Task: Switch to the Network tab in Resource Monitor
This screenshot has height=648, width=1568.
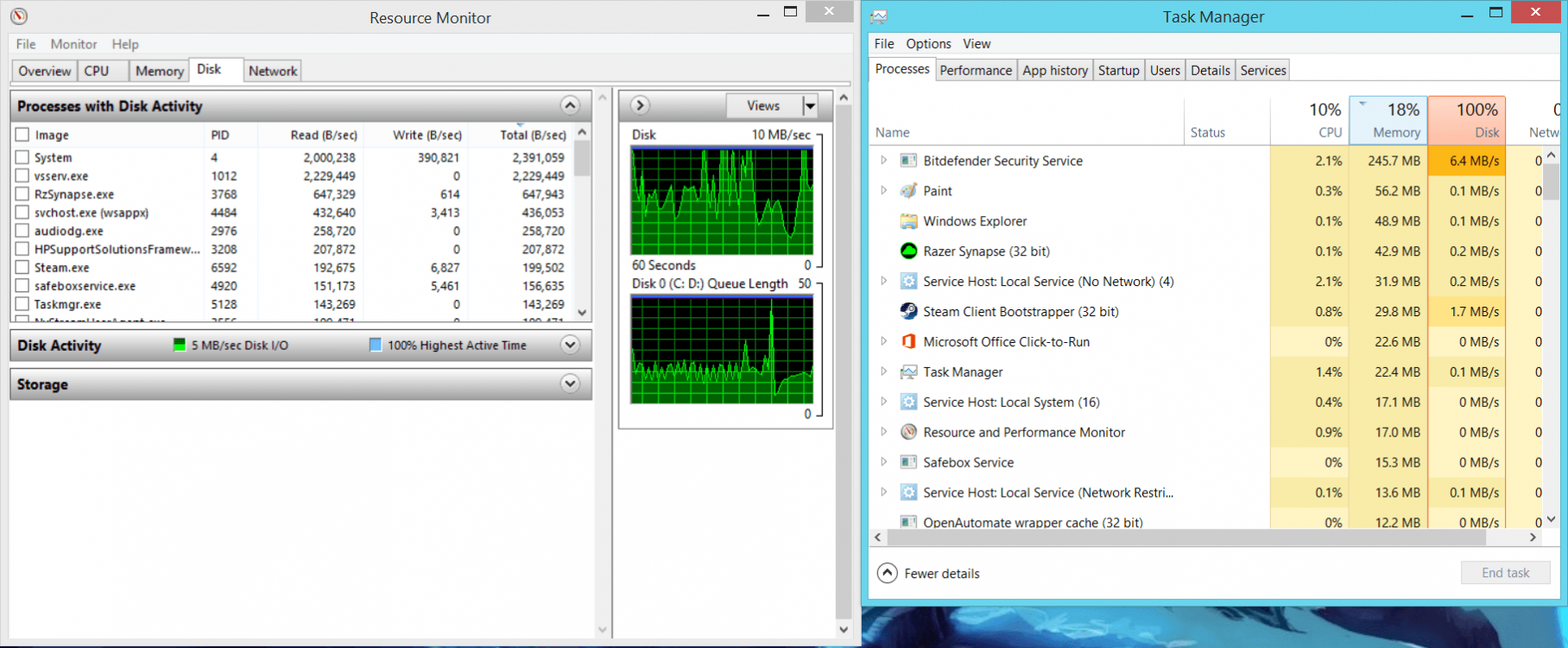Action: pos(273,71)
